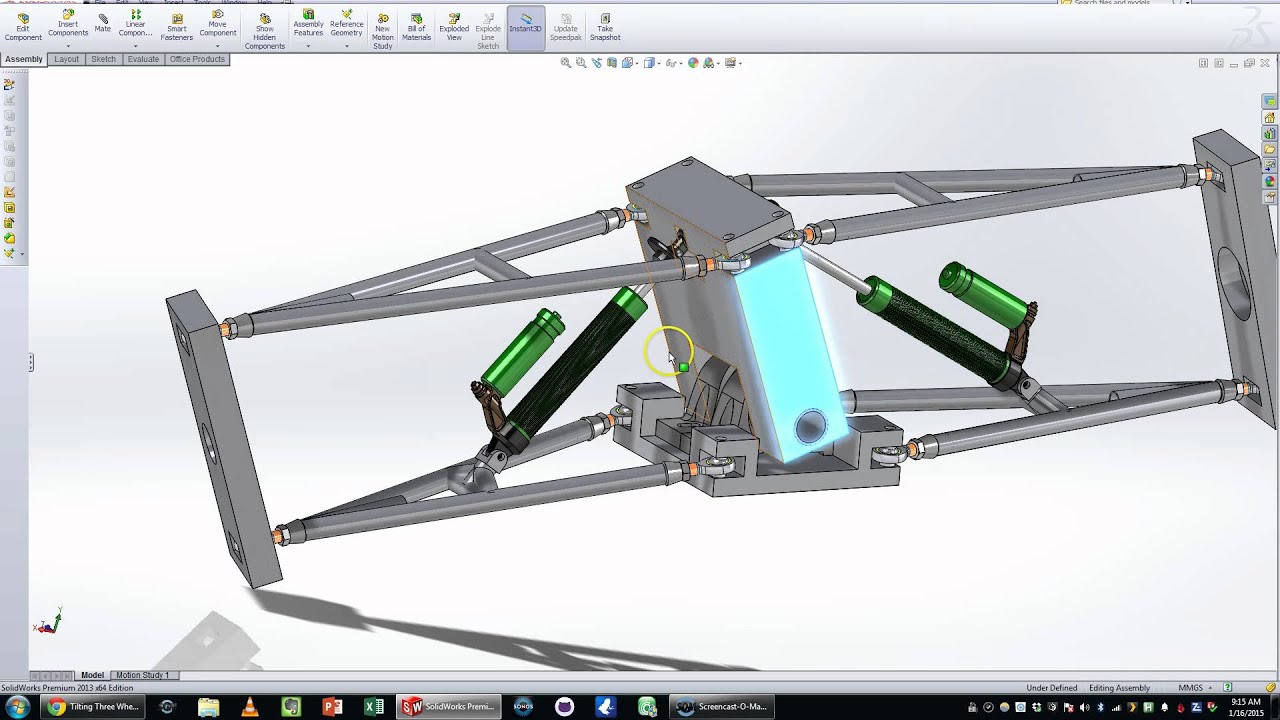Viewport: 1280px width, 720px height.
Task: Expand the collapsed left panel handle
Action: (31, 363)
